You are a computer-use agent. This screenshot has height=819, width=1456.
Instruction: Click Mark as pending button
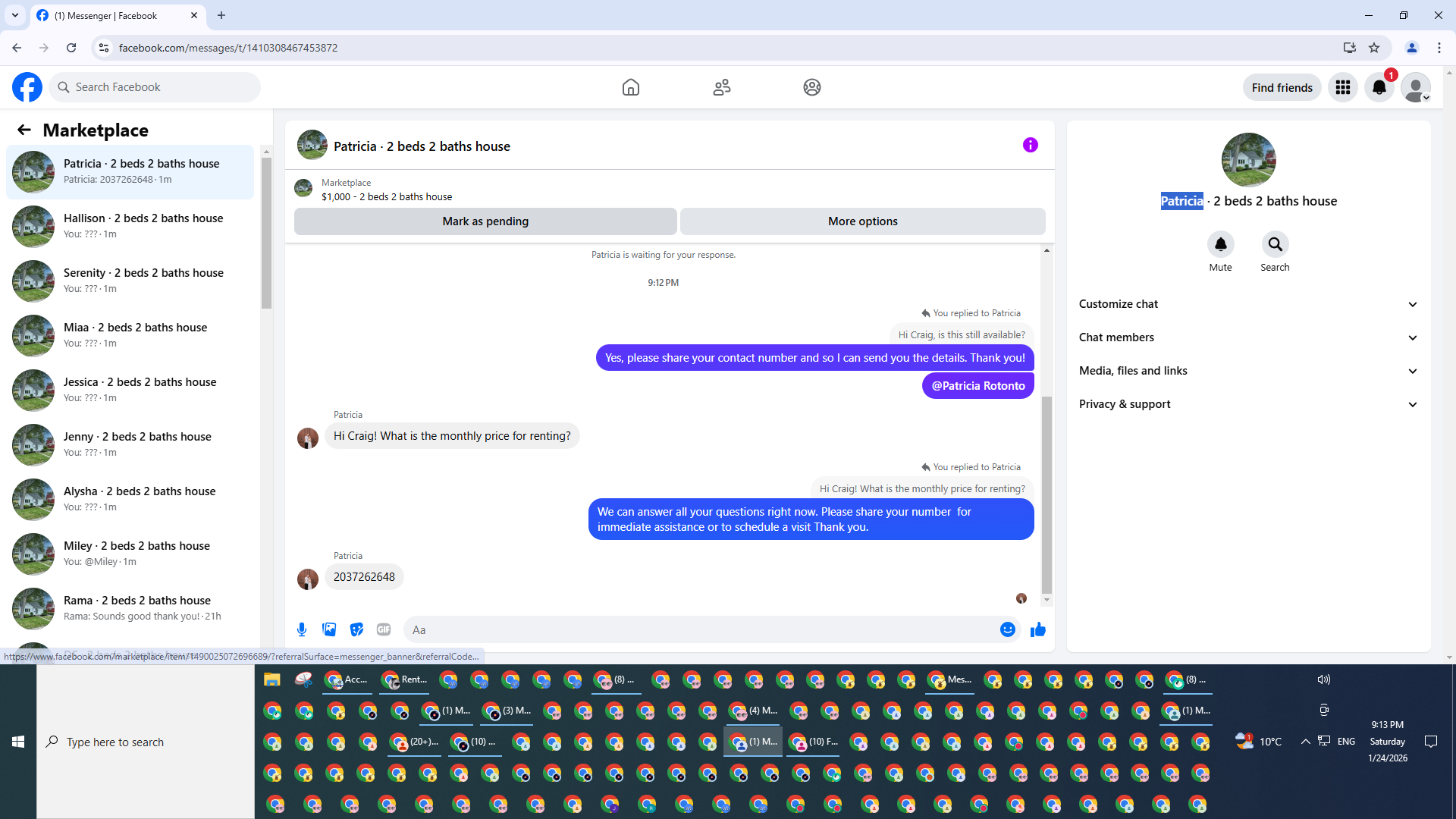coord(485,221)
